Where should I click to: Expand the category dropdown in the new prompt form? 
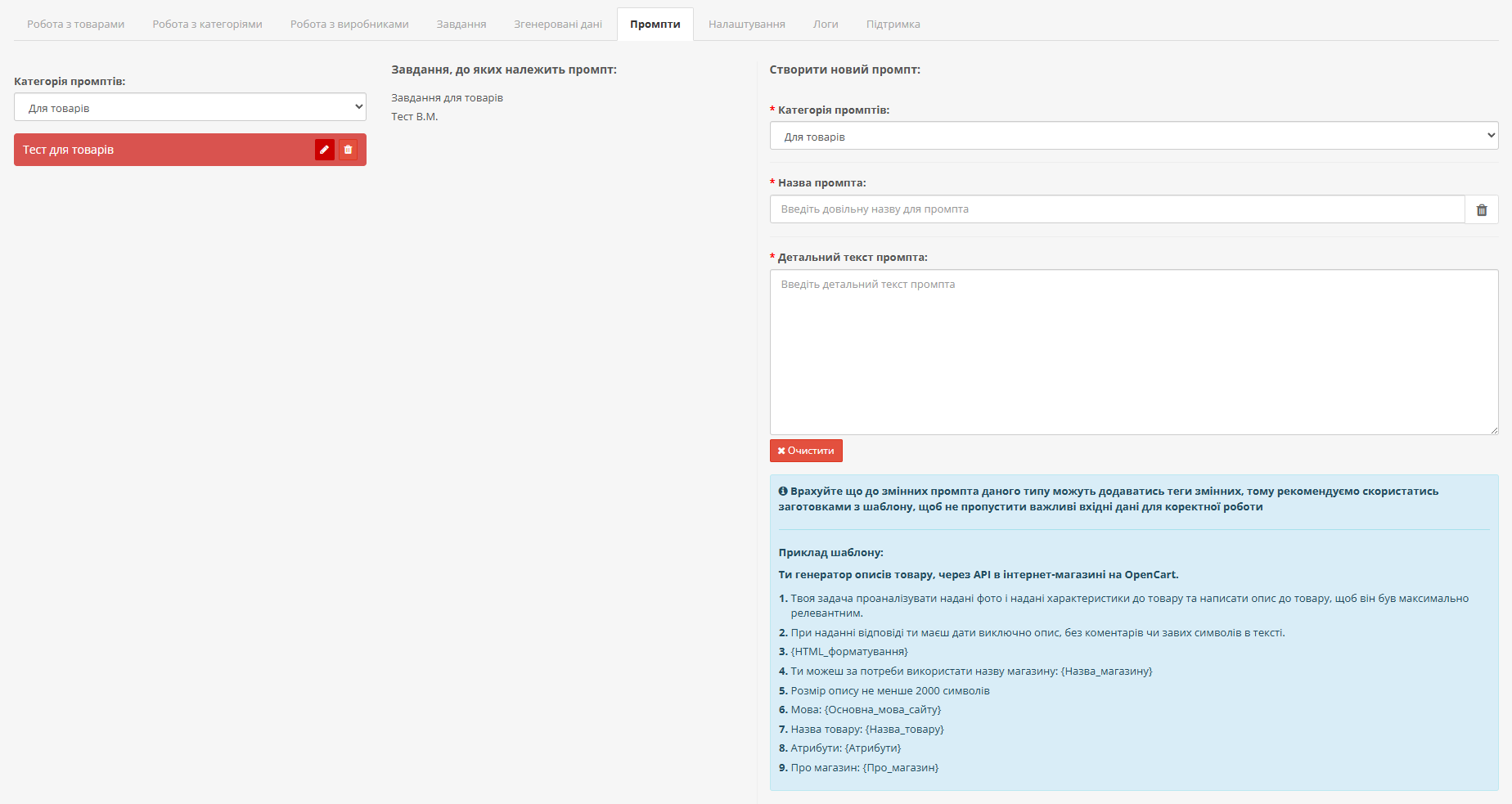coord(1133,136)
